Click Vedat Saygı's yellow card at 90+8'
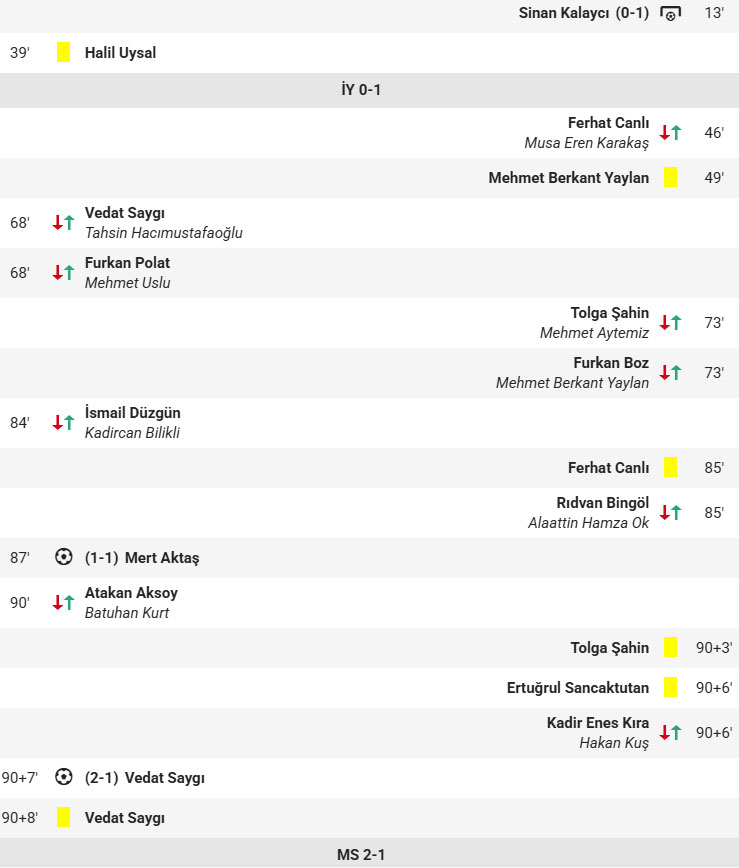 64,817
